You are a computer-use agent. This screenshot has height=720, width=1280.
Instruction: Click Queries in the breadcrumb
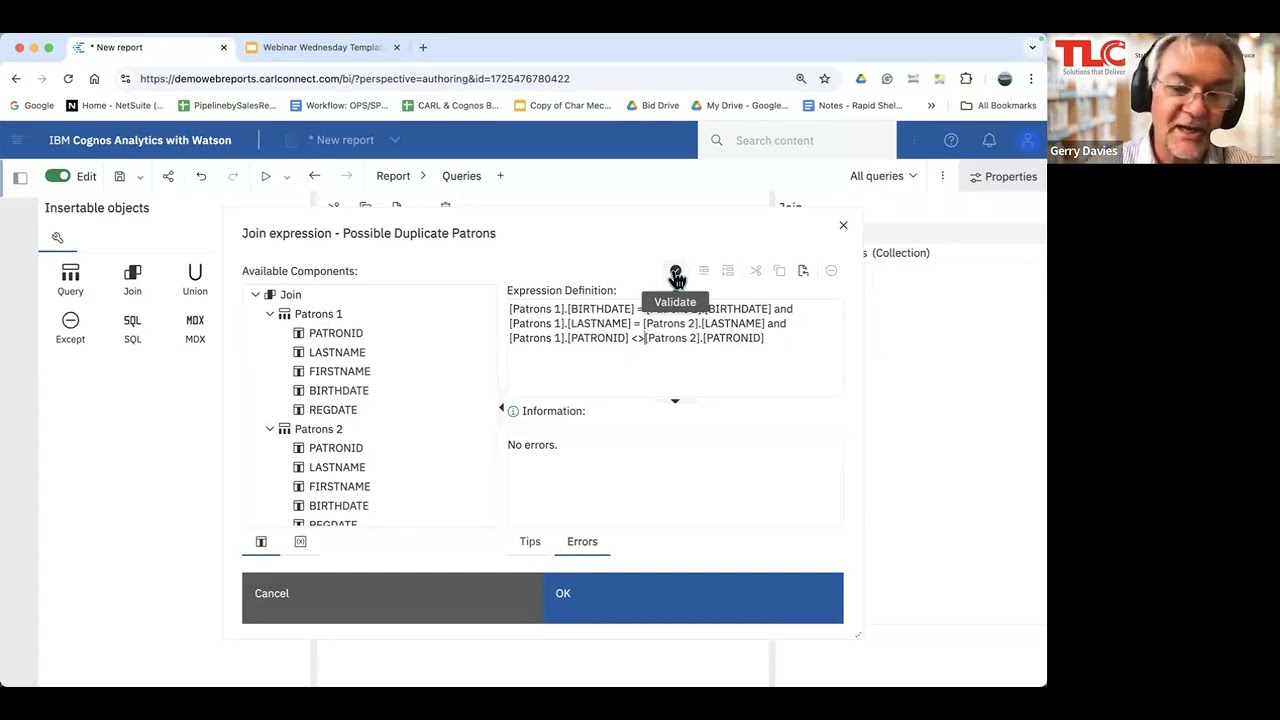(x=462, y=176)
